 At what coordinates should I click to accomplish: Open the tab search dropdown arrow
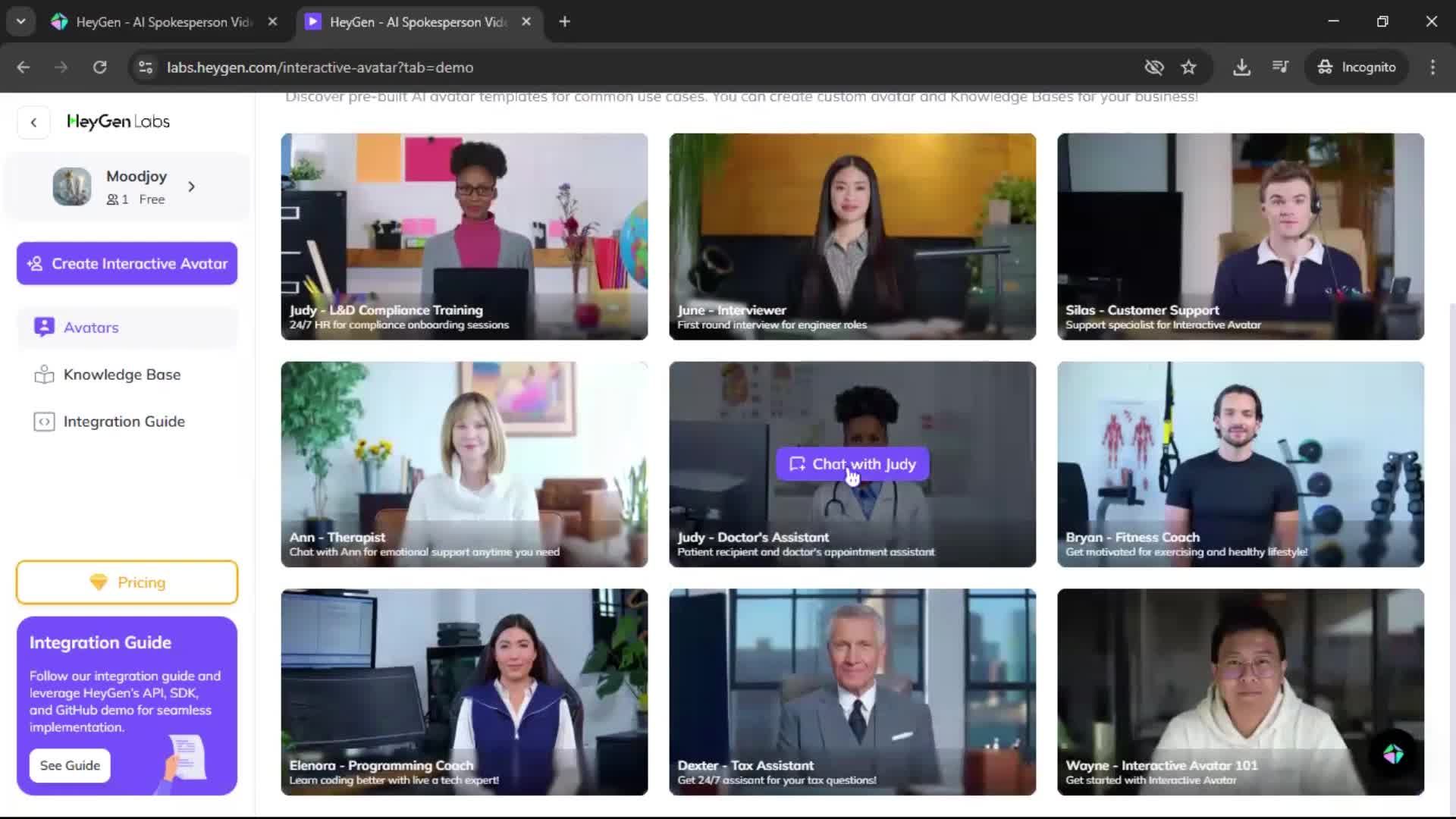coord(20,21)
